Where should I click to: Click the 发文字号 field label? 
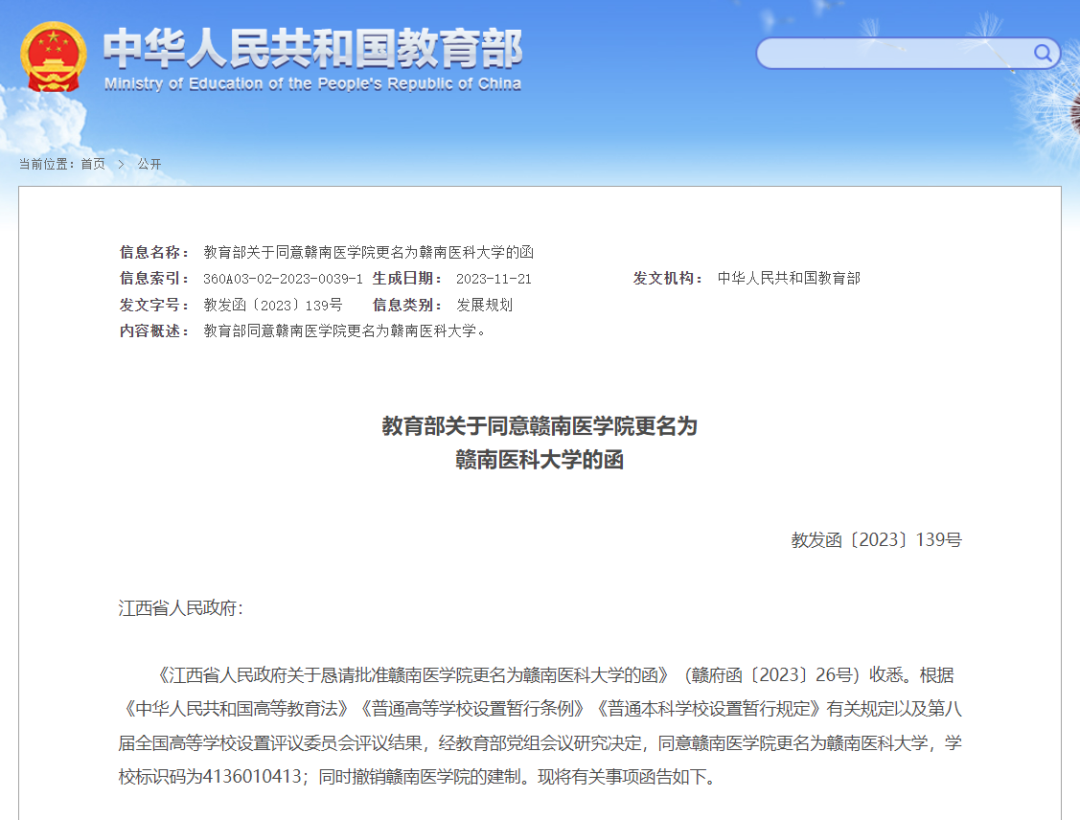pos(154,305)
